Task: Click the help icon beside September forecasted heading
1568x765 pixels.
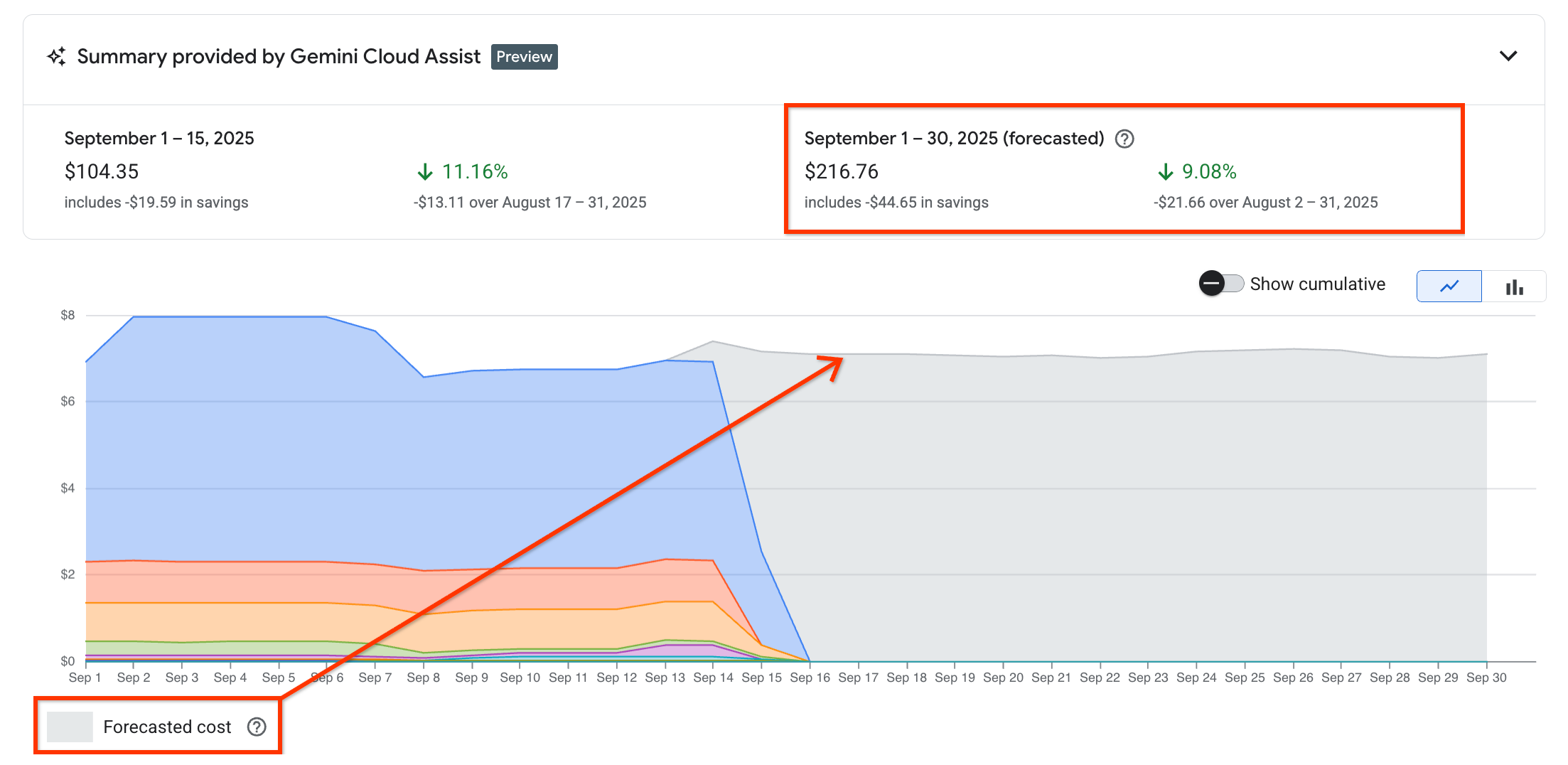Action: point(1124,139)
